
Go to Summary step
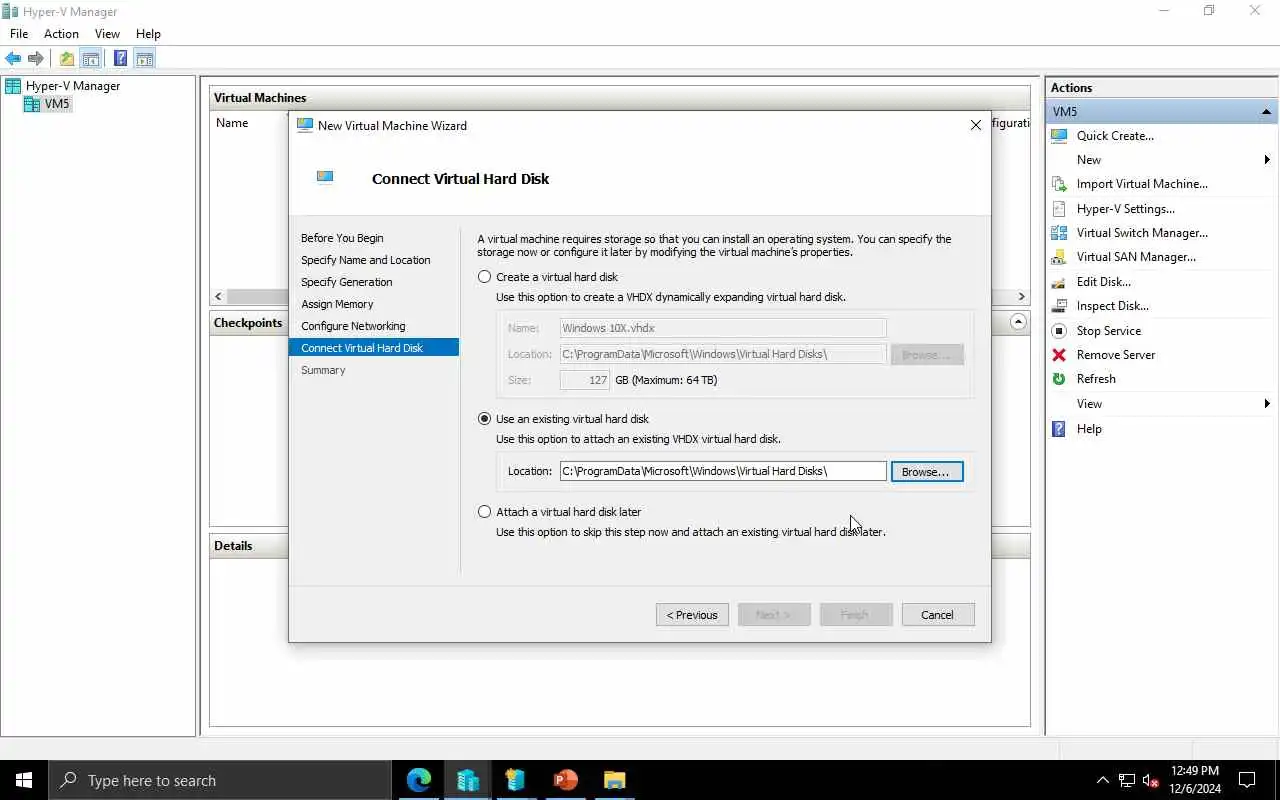323,370
